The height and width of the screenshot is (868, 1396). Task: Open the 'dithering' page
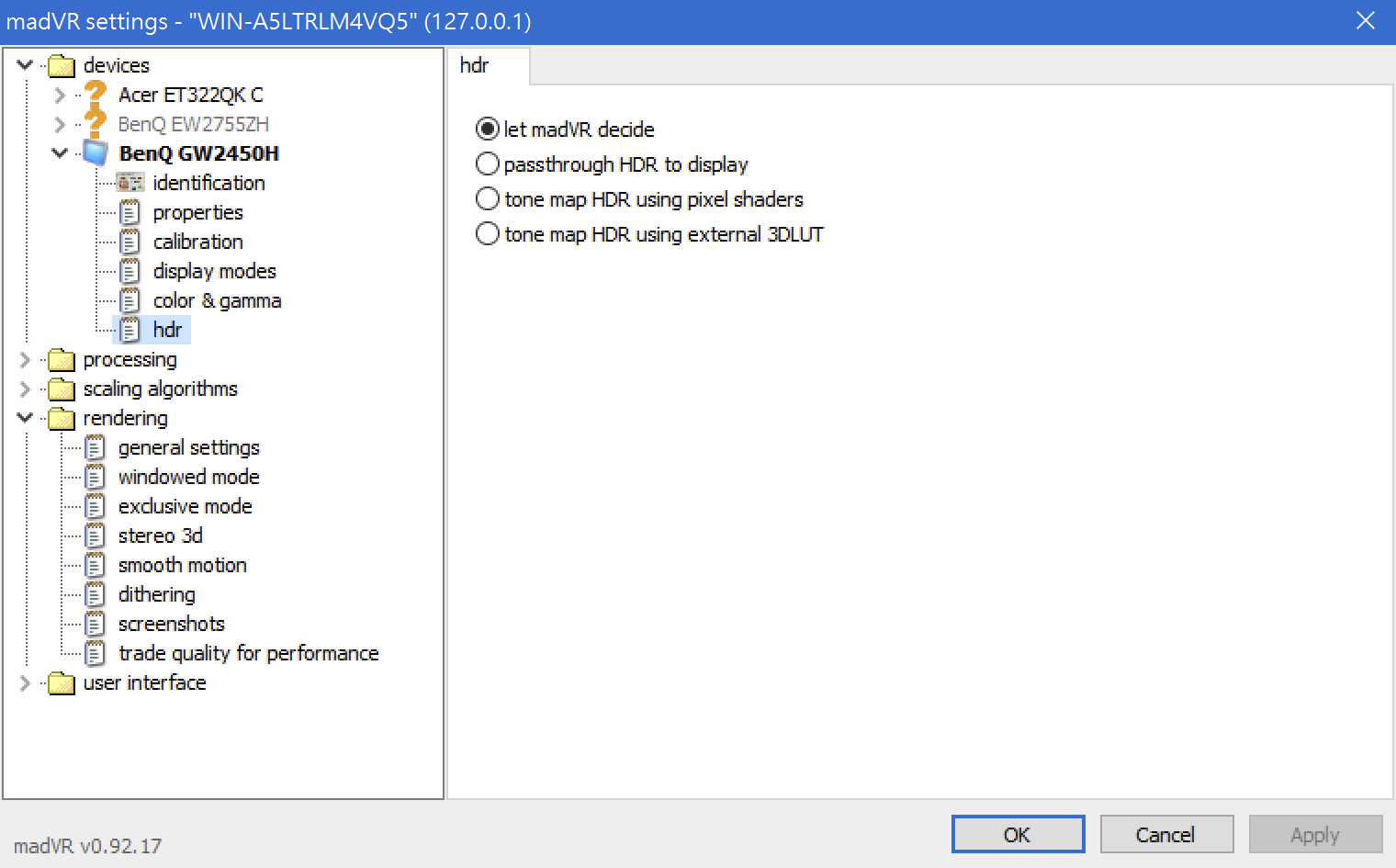[156, 594]
